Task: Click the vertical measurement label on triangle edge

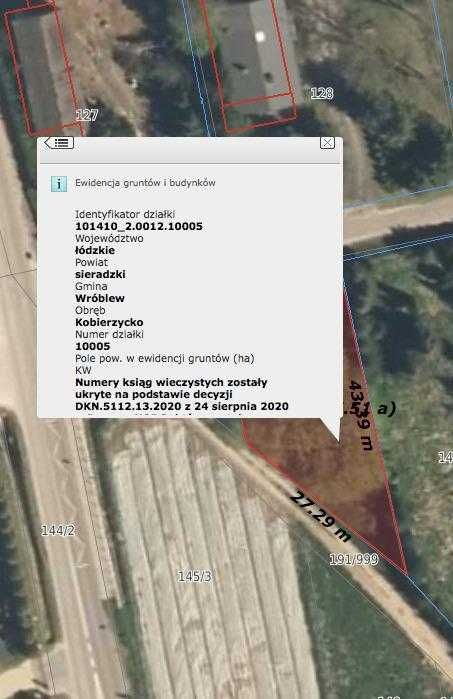Action: [361, 415]
